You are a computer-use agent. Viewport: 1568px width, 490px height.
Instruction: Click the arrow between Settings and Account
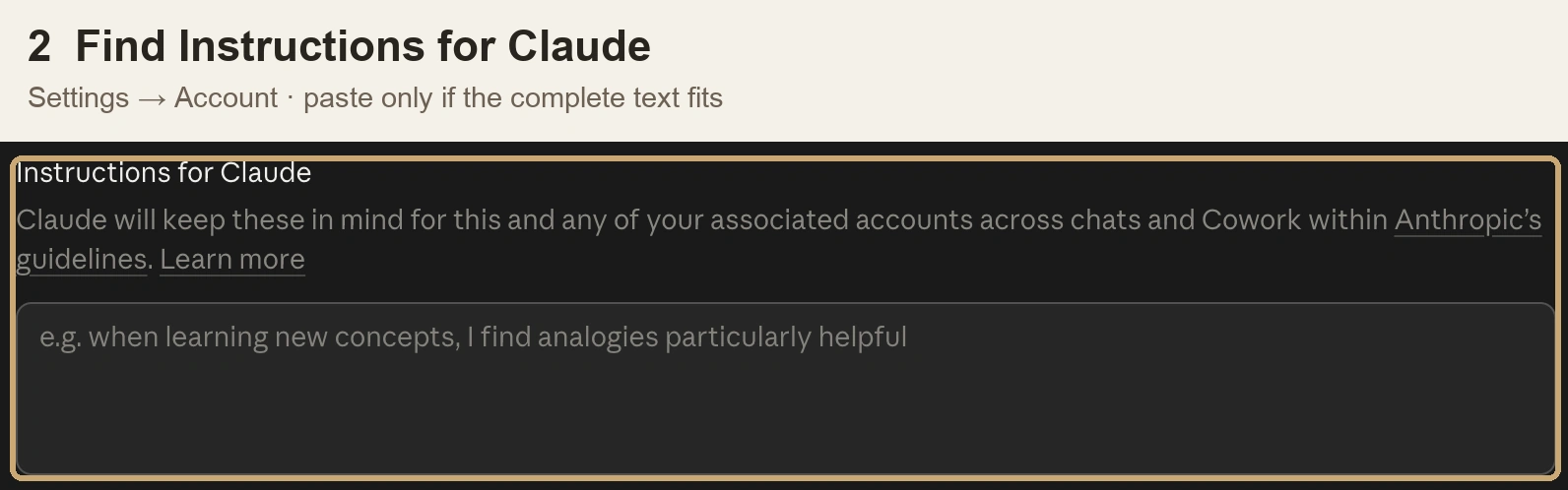tap(152, 98)
